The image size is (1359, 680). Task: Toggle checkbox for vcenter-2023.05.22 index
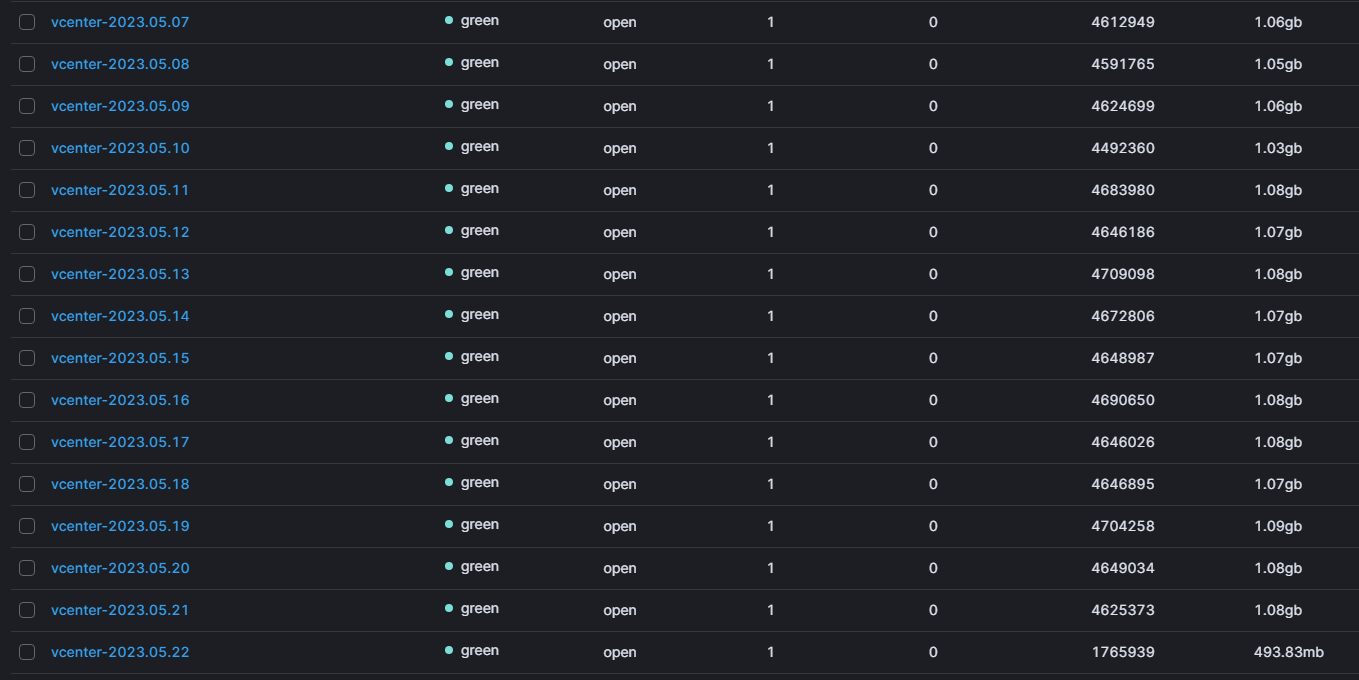pyautogui.click(x=27, y=652)
